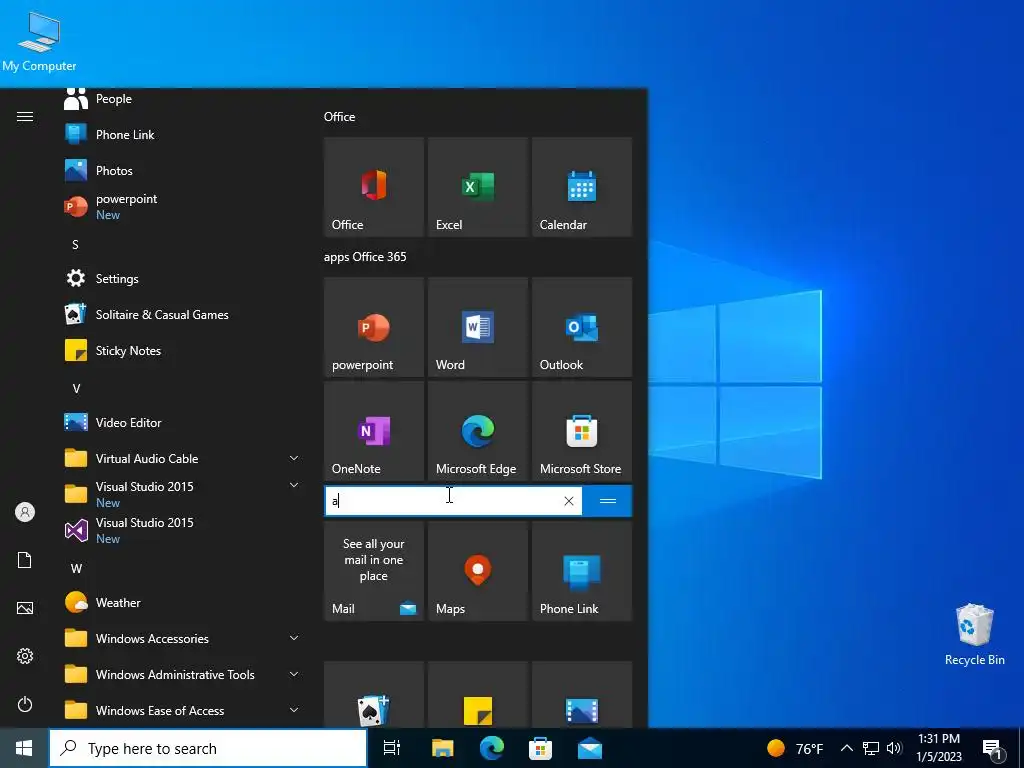1024x768 pixels.
Task: Open the notification center
Action: [x=993, y=748]
